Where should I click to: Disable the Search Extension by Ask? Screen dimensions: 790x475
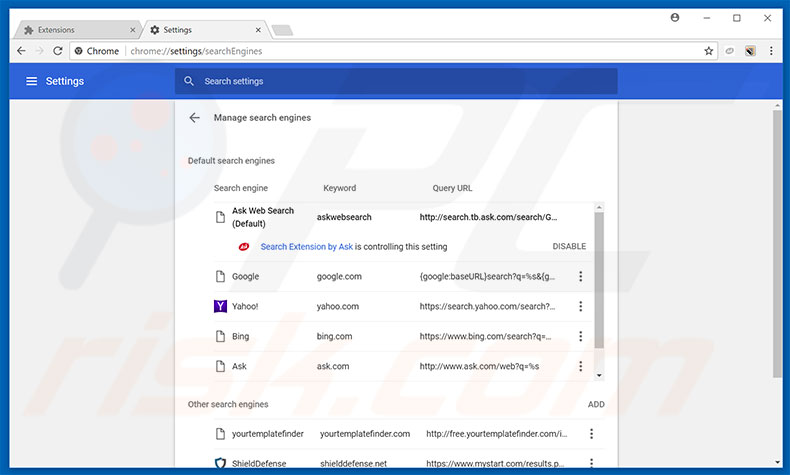[x=569, y=246]
